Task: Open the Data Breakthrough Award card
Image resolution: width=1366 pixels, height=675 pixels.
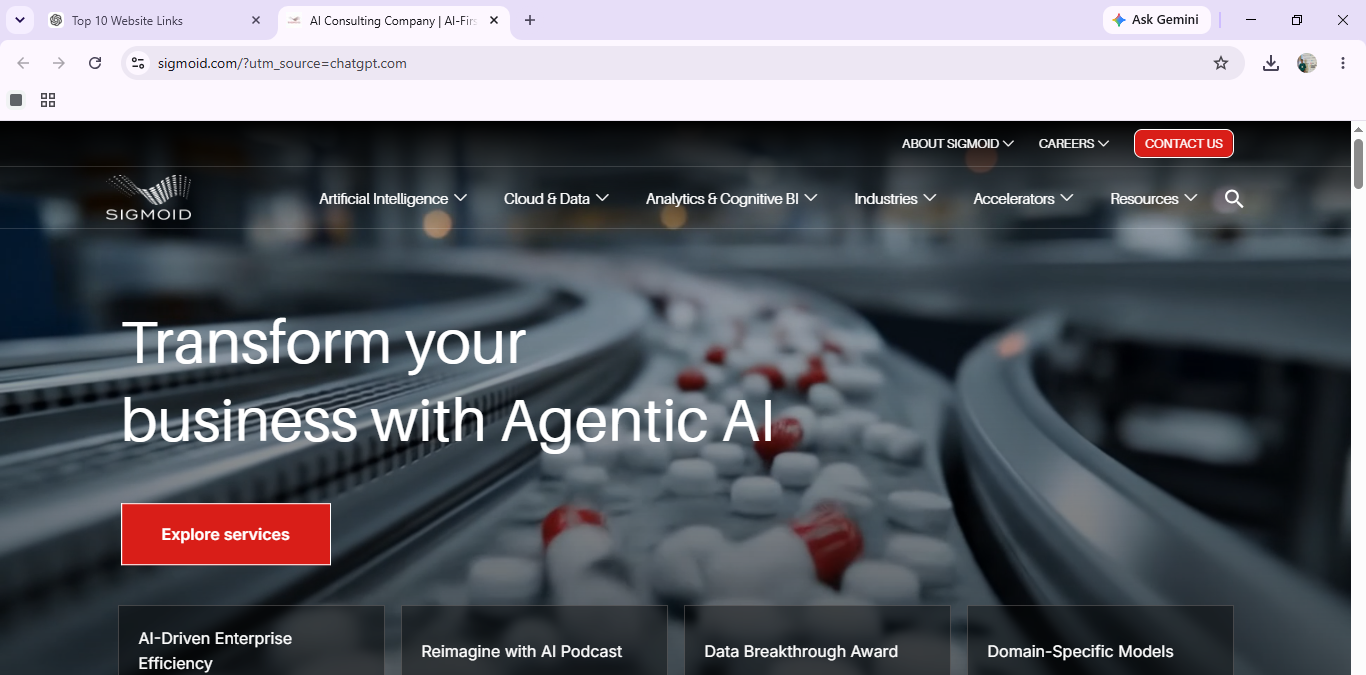Action: coord(817,640)
